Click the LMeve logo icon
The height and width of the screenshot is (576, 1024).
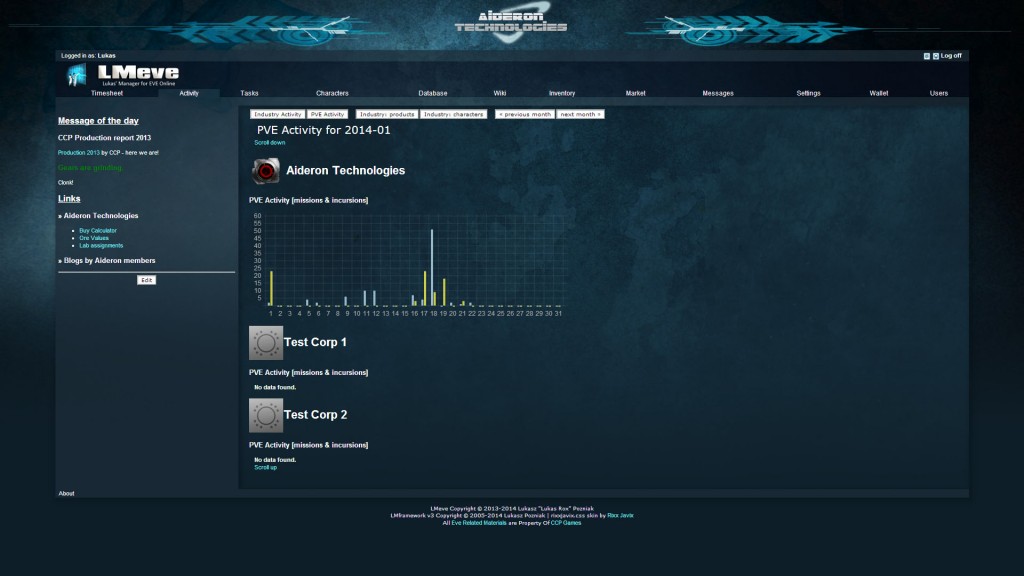(77, 75)
